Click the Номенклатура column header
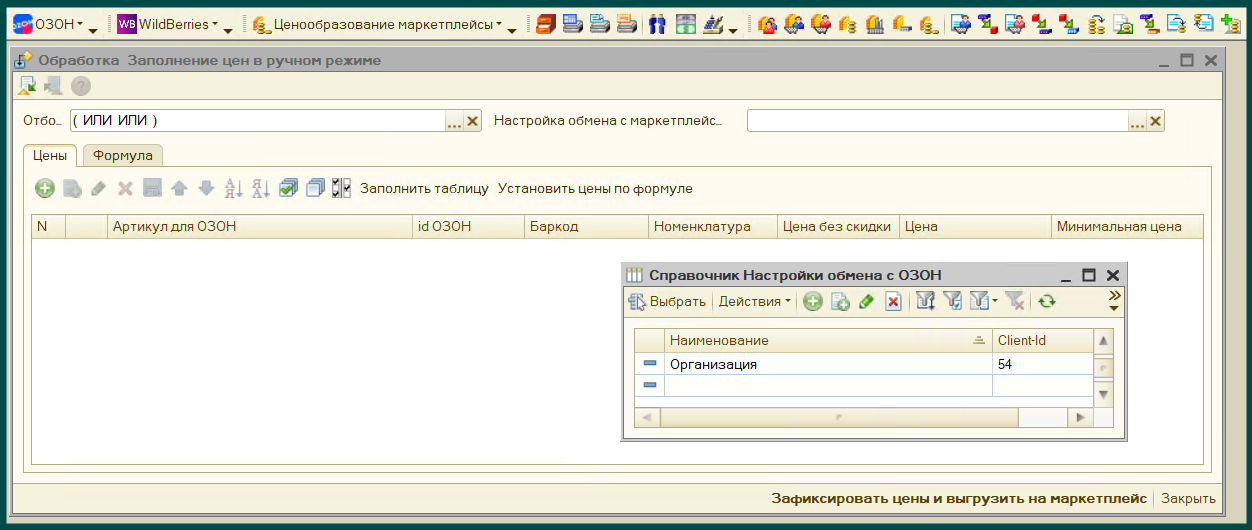The width and height of the screenshot is (1252, 530). (x=713, y=227)
